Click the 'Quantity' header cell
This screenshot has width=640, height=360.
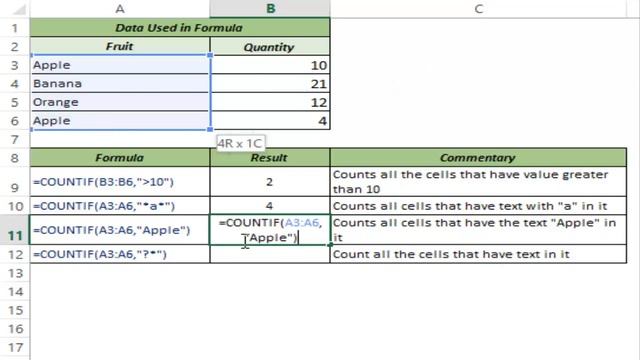[270, 47]
